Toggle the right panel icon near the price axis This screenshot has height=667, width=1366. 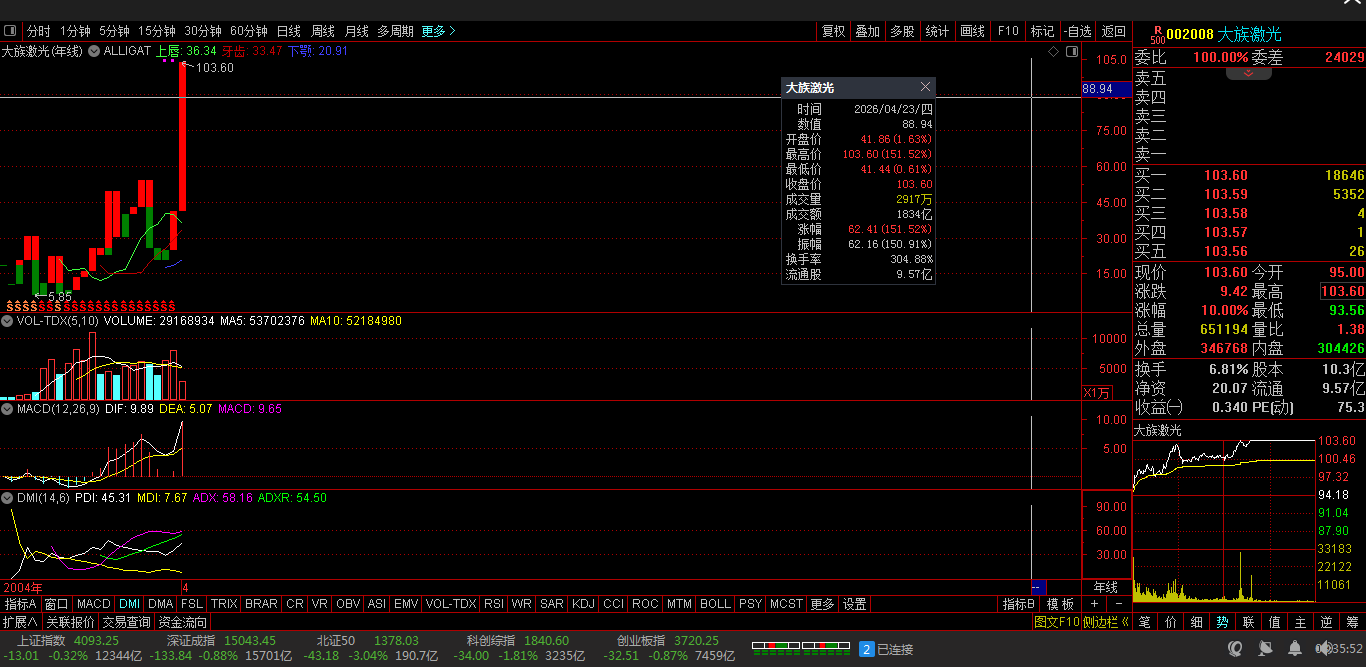(1070, 51)
